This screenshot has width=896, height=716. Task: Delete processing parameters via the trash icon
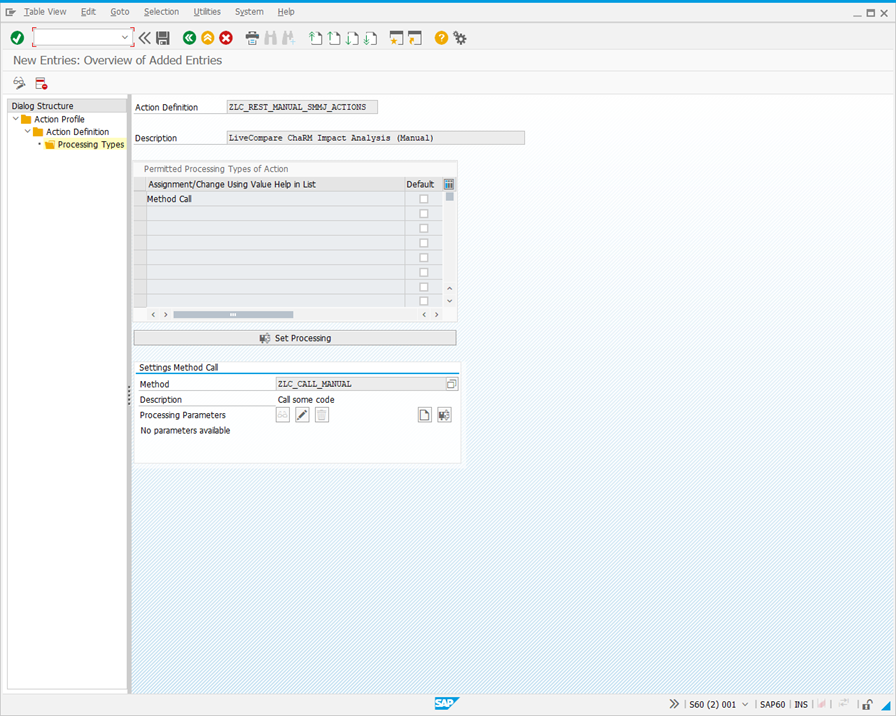tap(321, 414)
